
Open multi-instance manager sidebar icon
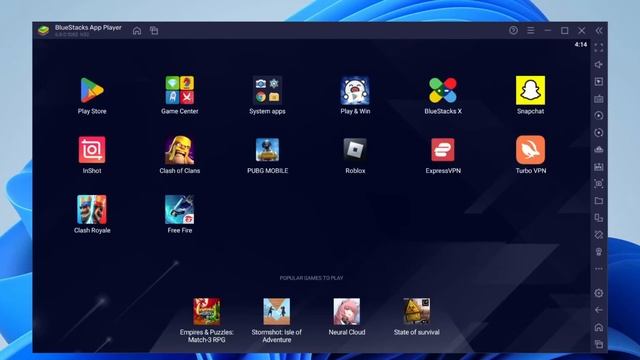click(599, 218)
